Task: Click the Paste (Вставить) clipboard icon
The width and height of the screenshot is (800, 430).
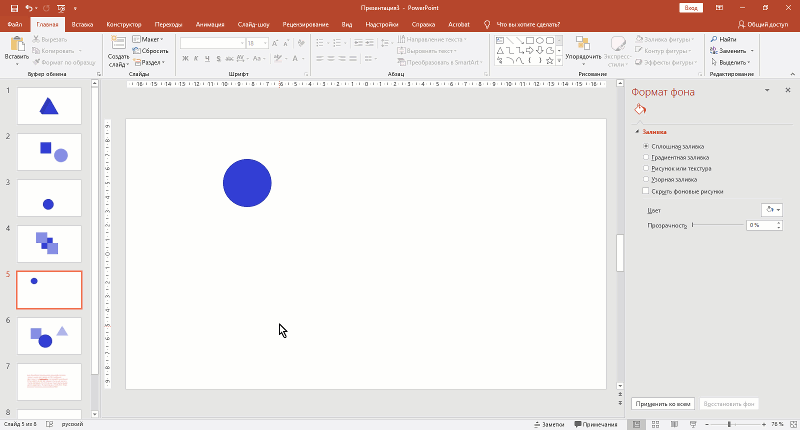Action: point(16,44)
